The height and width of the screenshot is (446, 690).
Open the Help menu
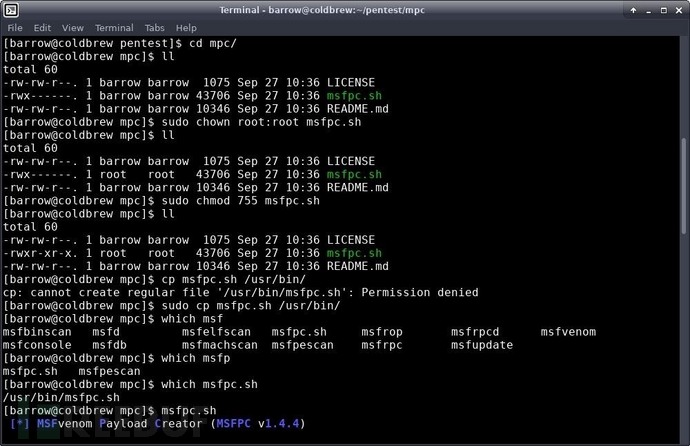(186, 28)
